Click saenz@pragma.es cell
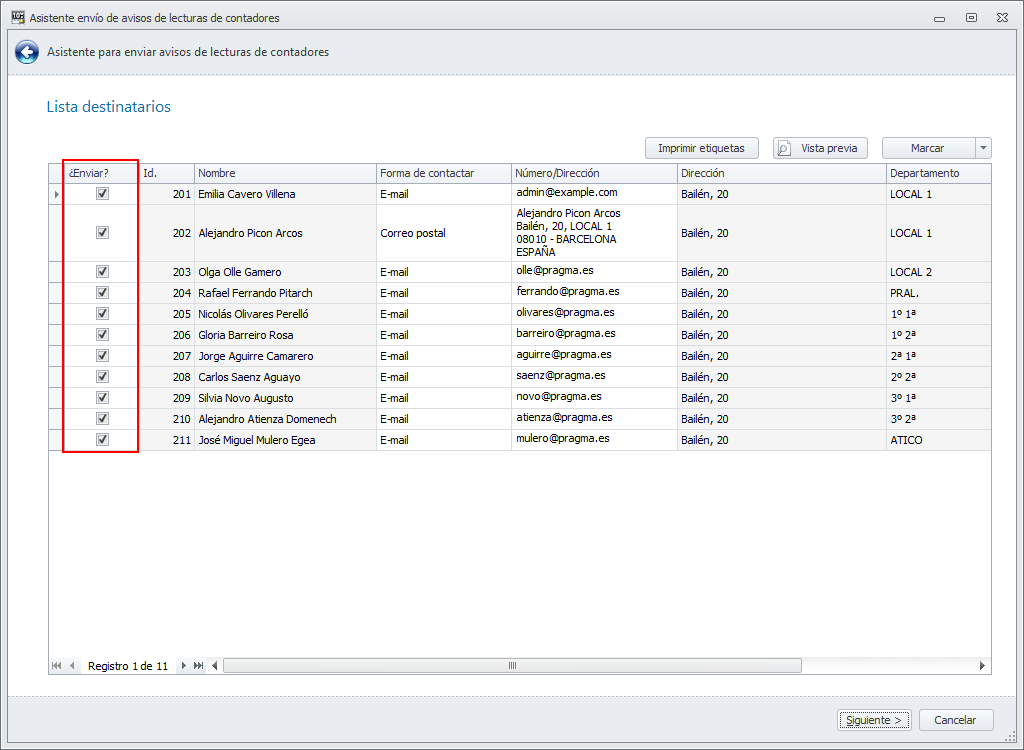1024x750 pixels. click(x=594, y=376)
